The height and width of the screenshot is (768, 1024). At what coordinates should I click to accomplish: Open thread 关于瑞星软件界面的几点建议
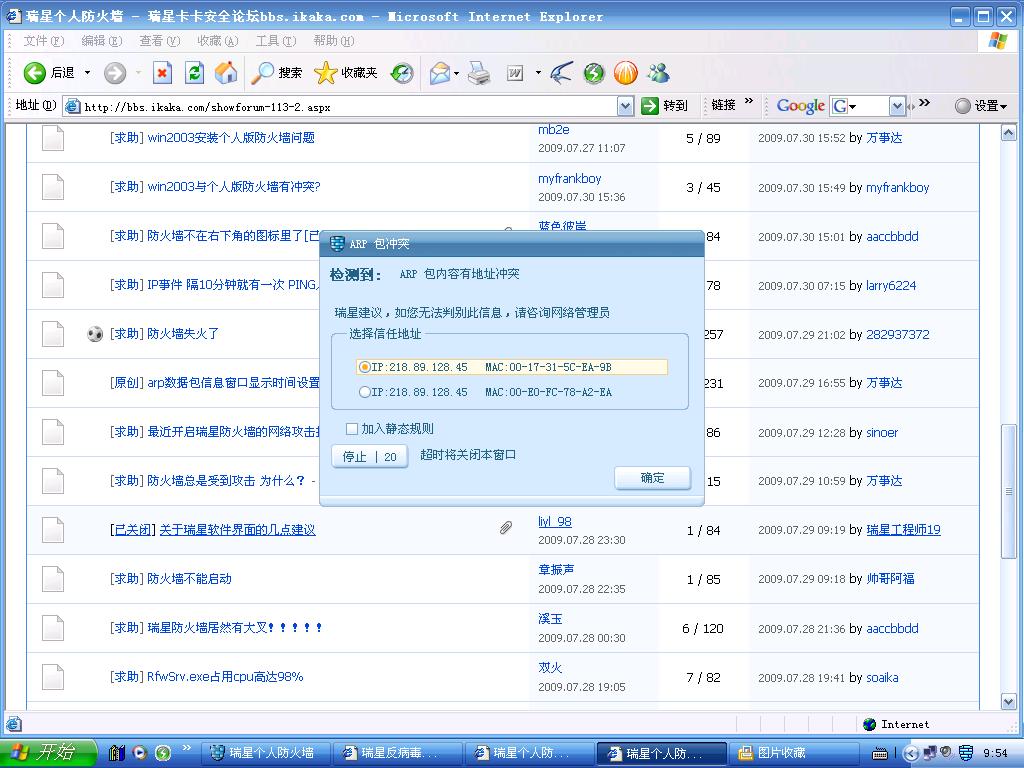click(x=237, y=530)
